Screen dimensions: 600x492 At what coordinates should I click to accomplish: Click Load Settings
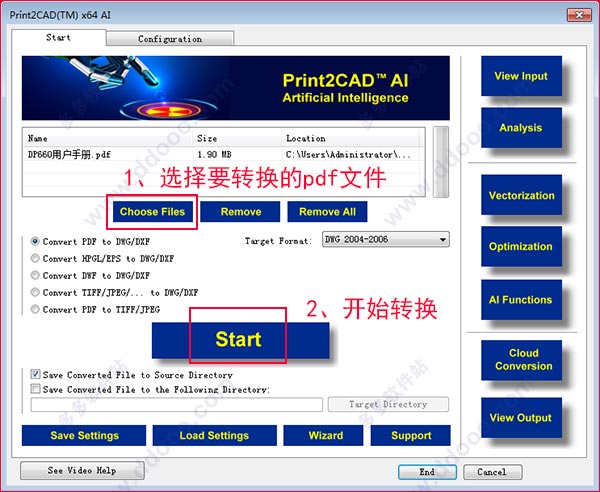(214, 435)
